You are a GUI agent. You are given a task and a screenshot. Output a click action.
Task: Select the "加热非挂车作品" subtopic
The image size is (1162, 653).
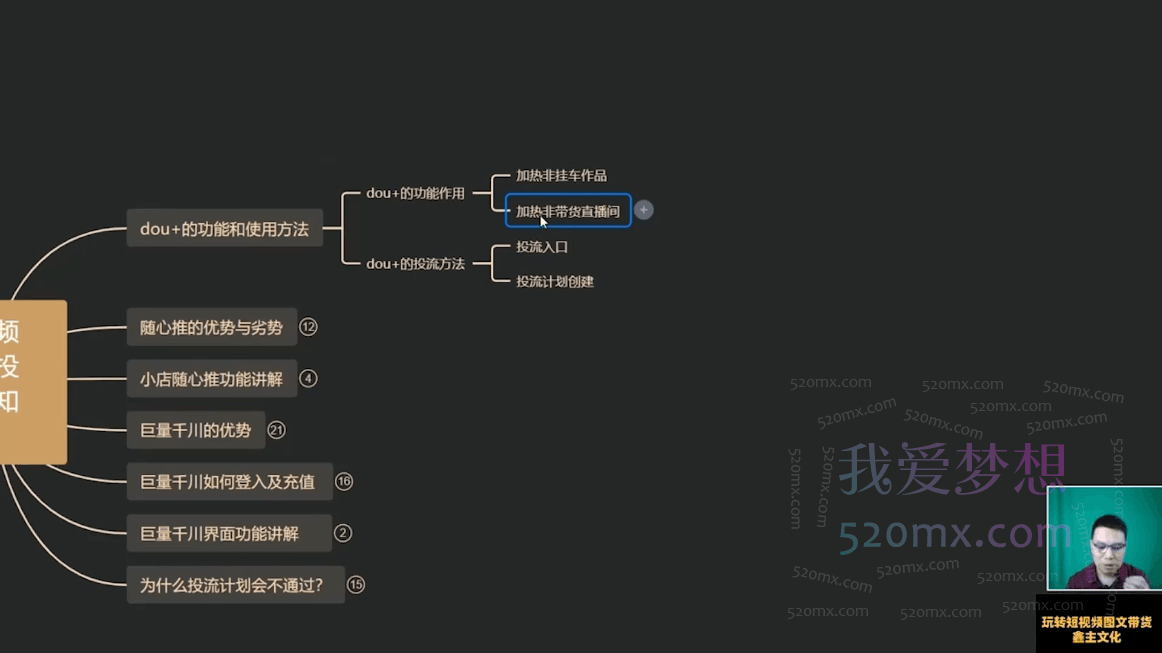pyautogui.click(x=560, y=175)
